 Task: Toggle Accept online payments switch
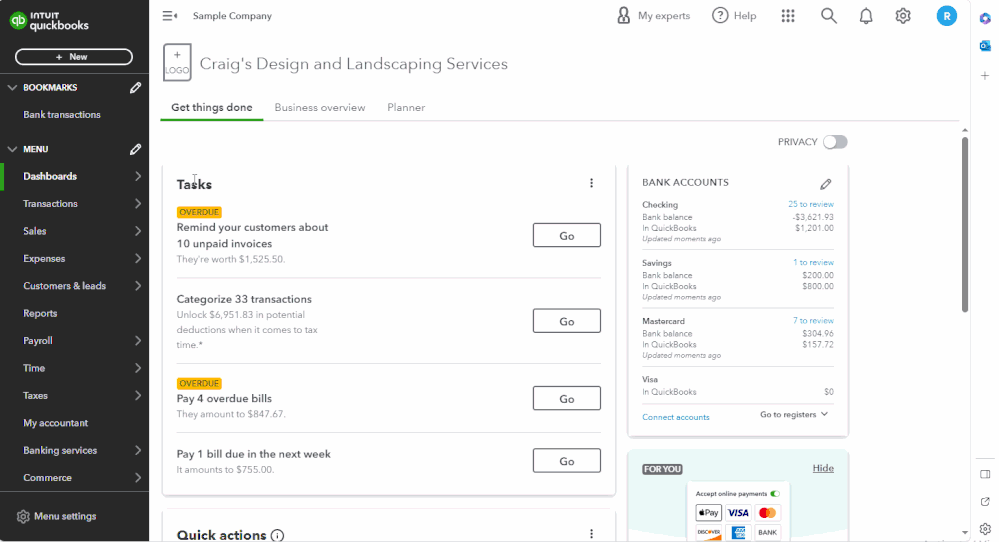pos(775,493)
